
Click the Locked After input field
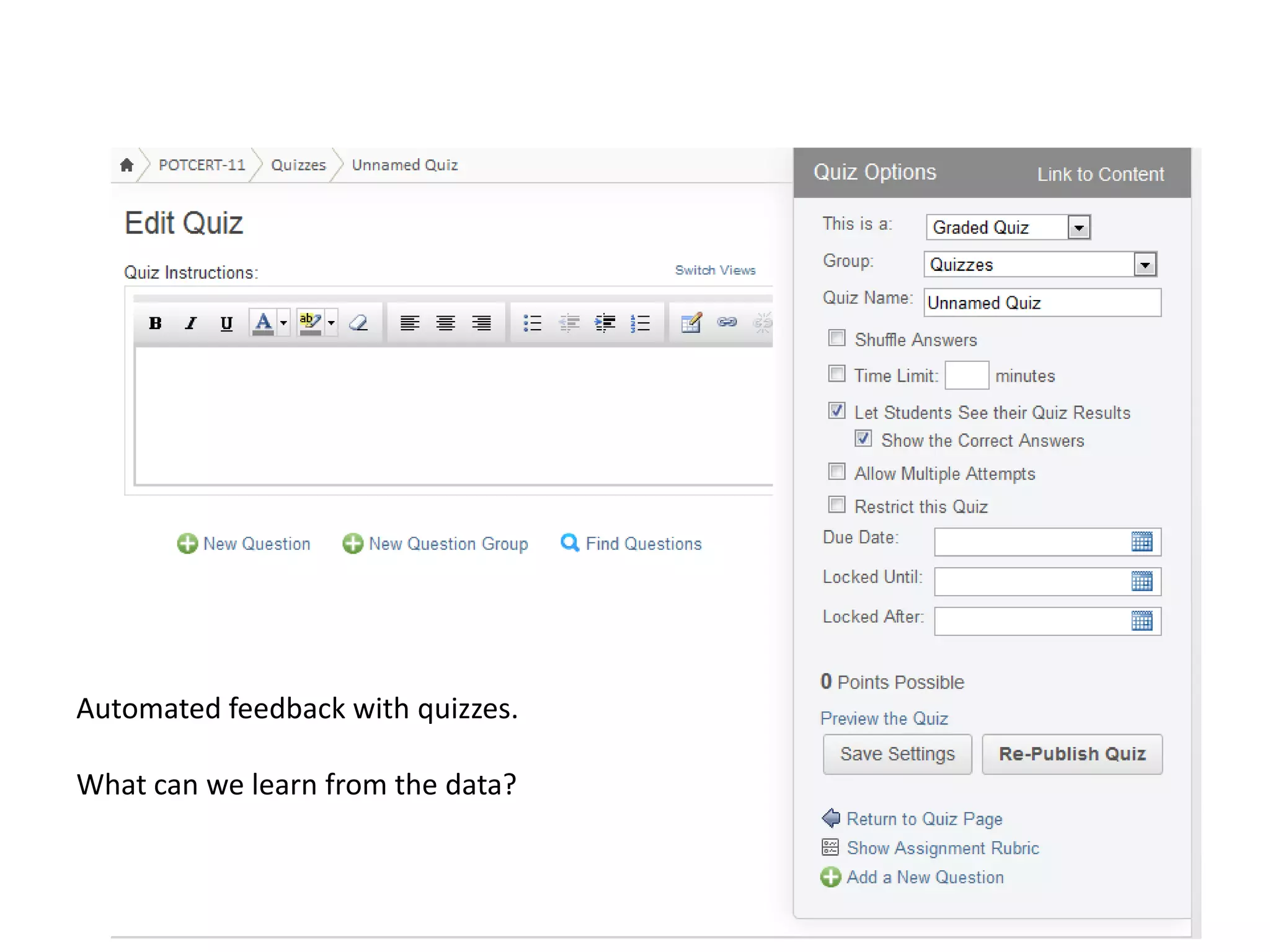[1048, 622]
